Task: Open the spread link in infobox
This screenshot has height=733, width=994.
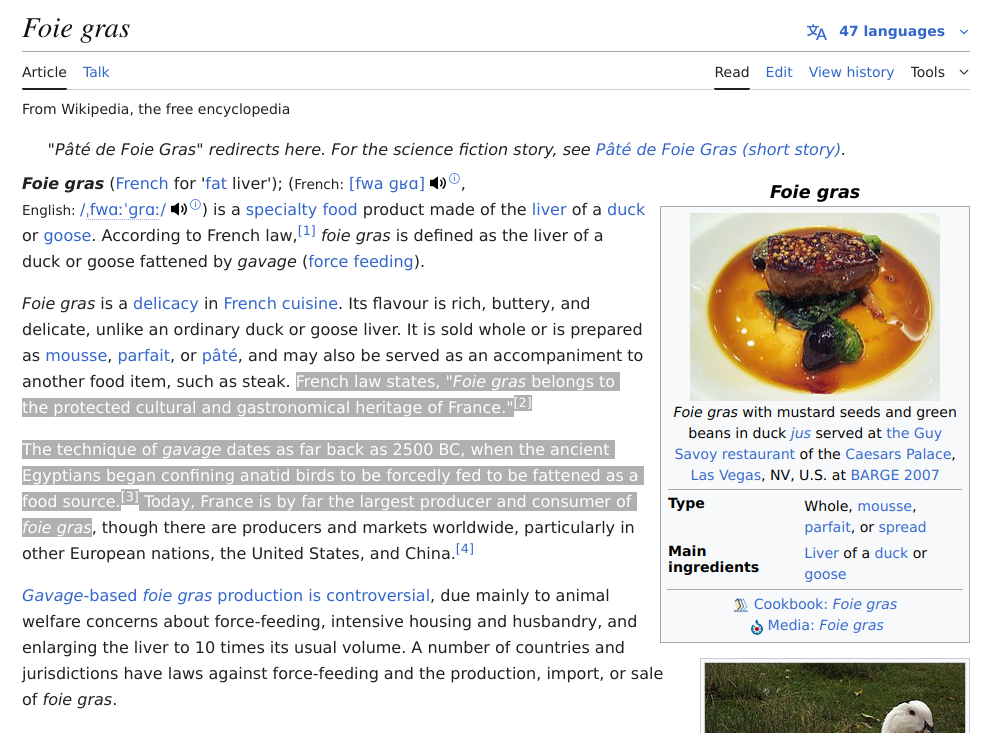Action: pyautogui.click(x=902, y=527)
